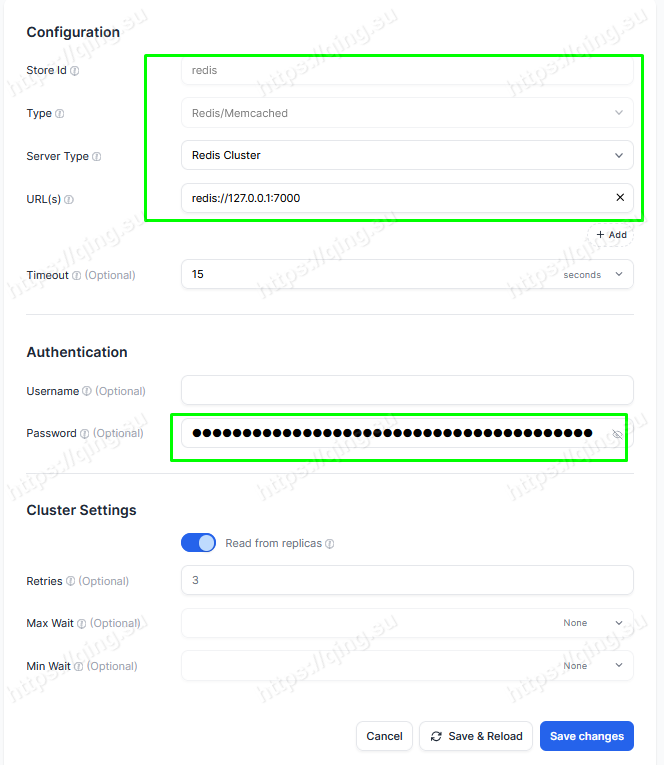Click the info icon next to Read from replicas

point(330,544)
